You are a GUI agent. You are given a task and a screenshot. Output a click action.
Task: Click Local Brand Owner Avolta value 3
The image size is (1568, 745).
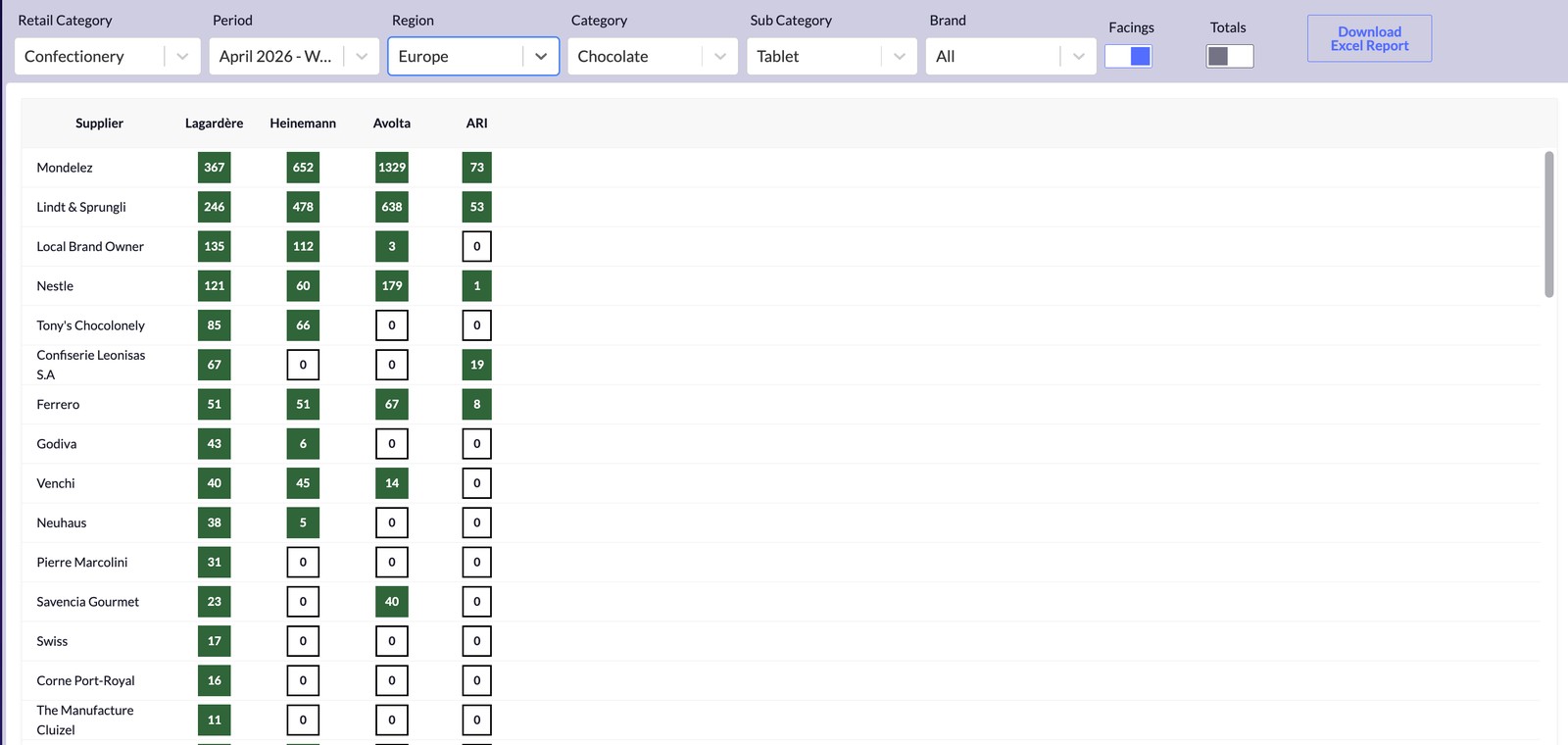[x=392, y=247]
